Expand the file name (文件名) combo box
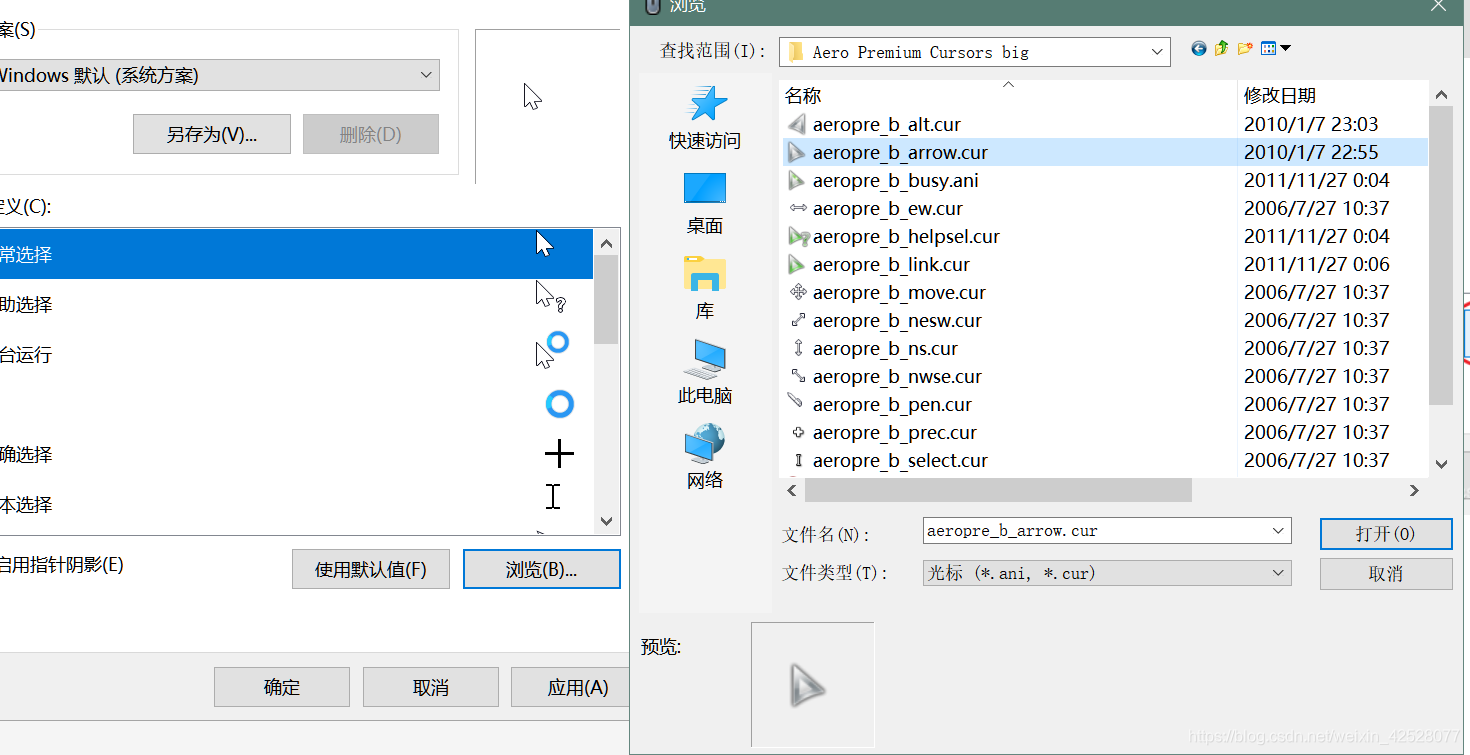The height and width of the screenshot is (755, 1470). point(1278,531)
